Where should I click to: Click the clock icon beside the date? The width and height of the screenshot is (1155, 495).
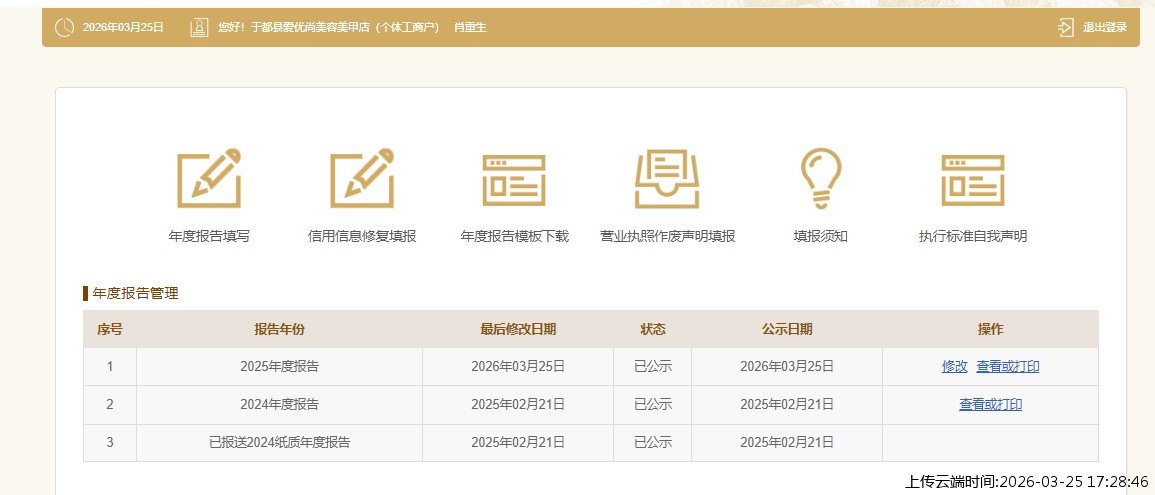(64, 27)
